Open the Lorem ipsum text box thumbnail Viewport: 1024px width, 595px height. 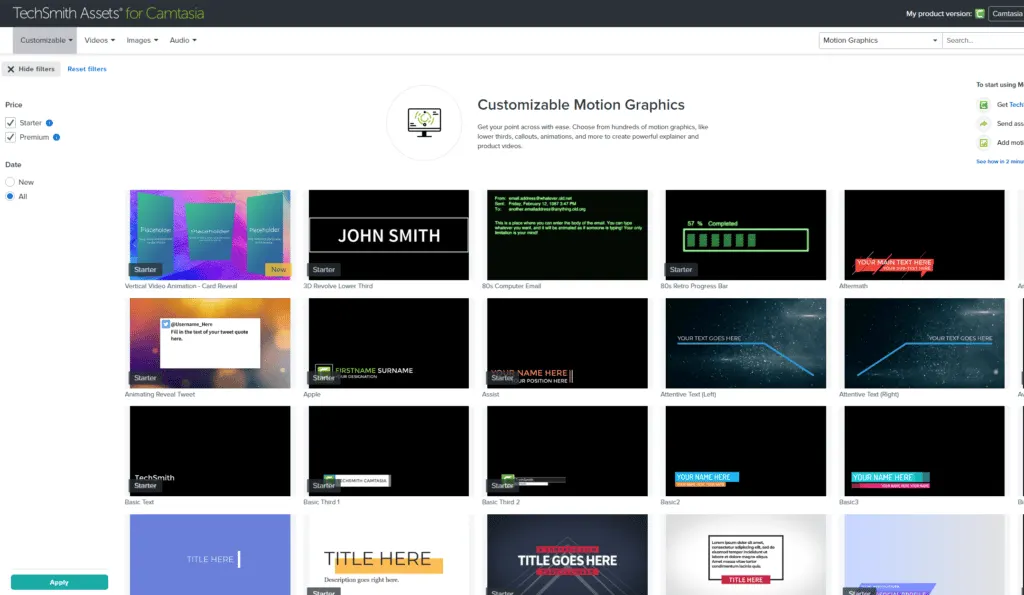tap(746, 555)
